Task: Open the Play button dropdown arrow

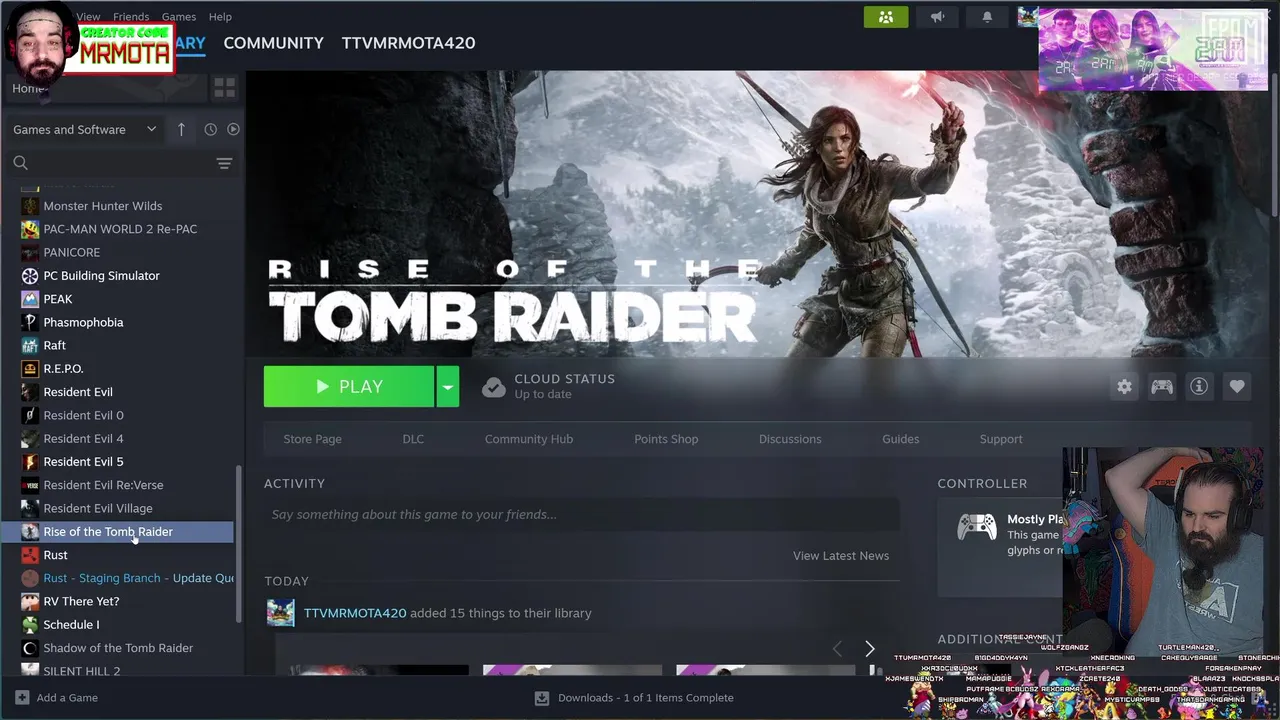Action: (x=448, y=387)
